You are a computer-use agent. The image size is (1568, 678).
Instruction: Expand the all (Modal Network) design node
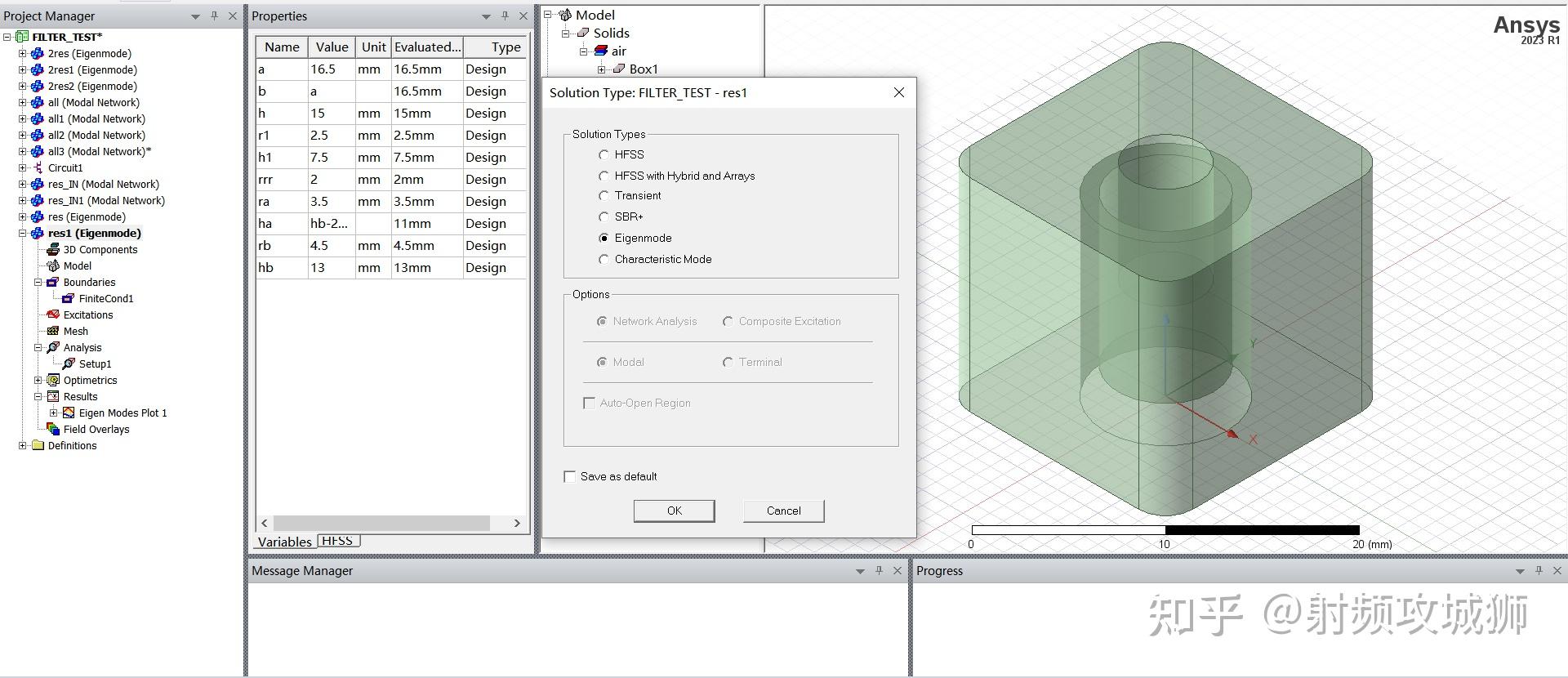click(23, 102)
